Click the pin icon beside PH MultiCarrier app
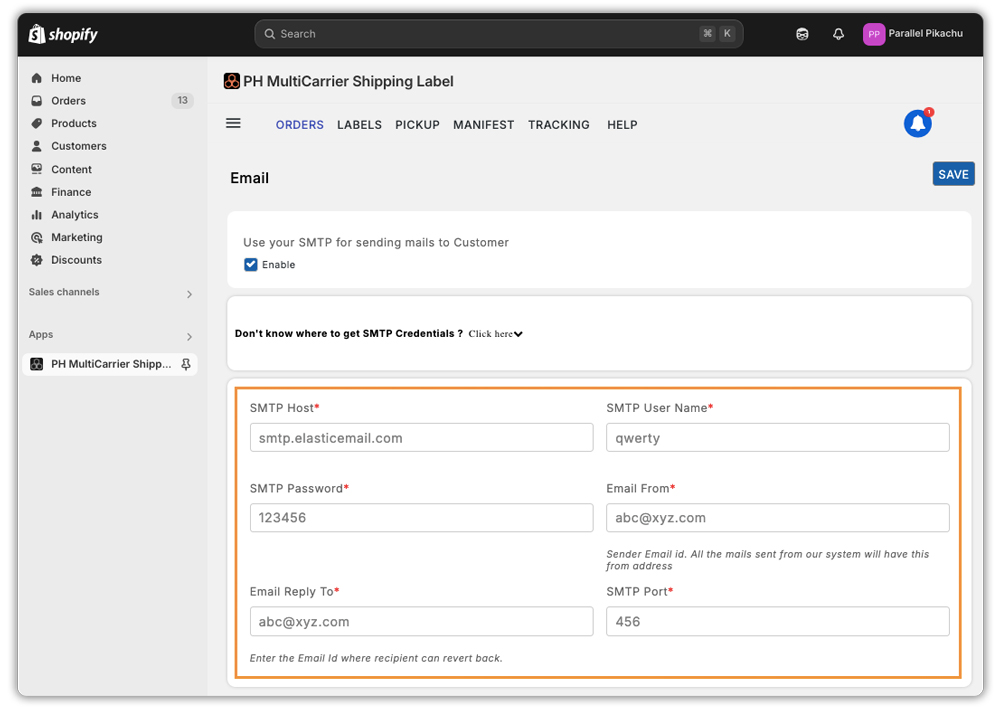This screenshot has width=1000, height=710. coord(186,364)
